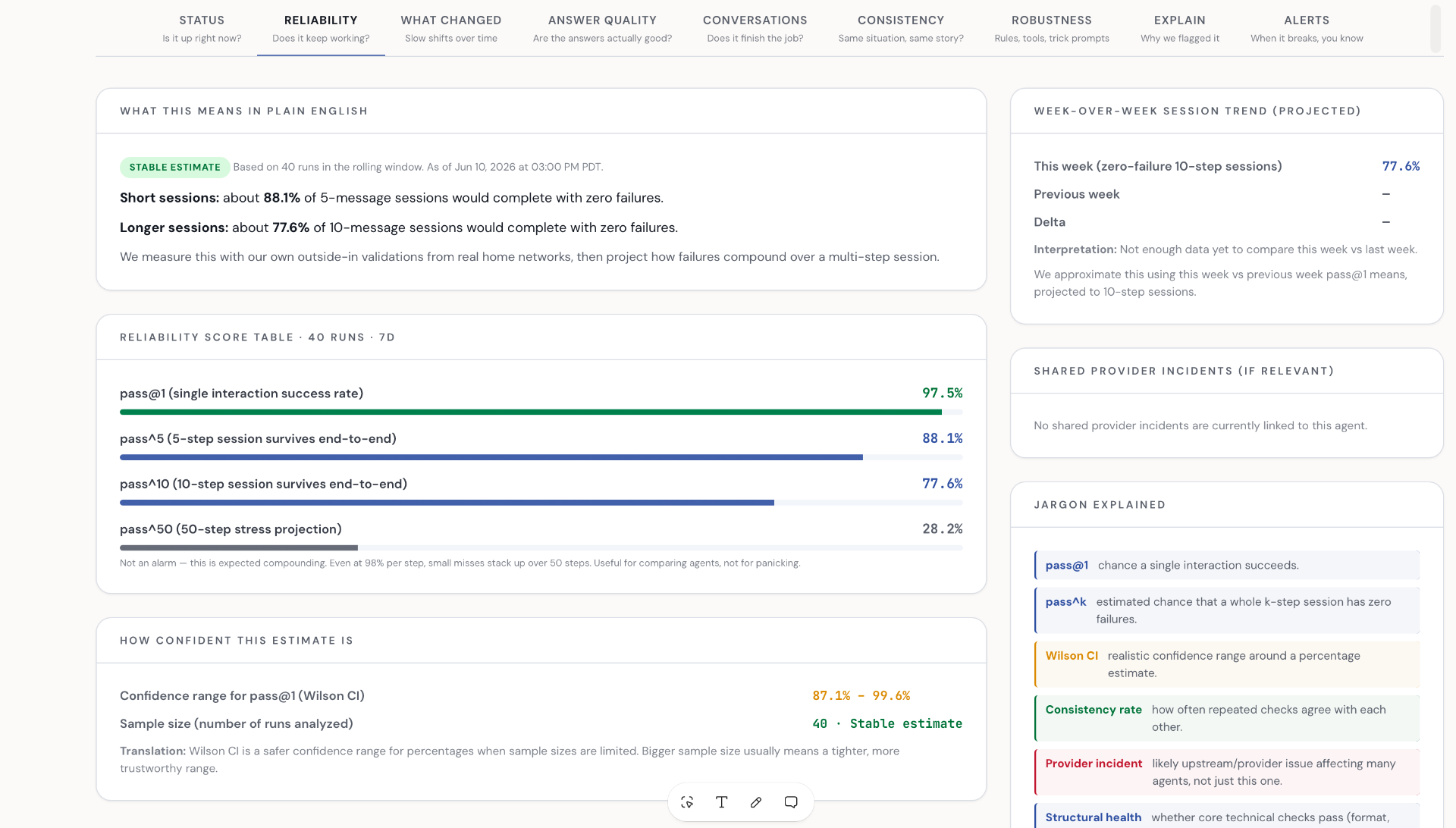Screen dimensions: 1456x828
Task: Click the Structural health jargon entry
Action: tap(1227, 816)
